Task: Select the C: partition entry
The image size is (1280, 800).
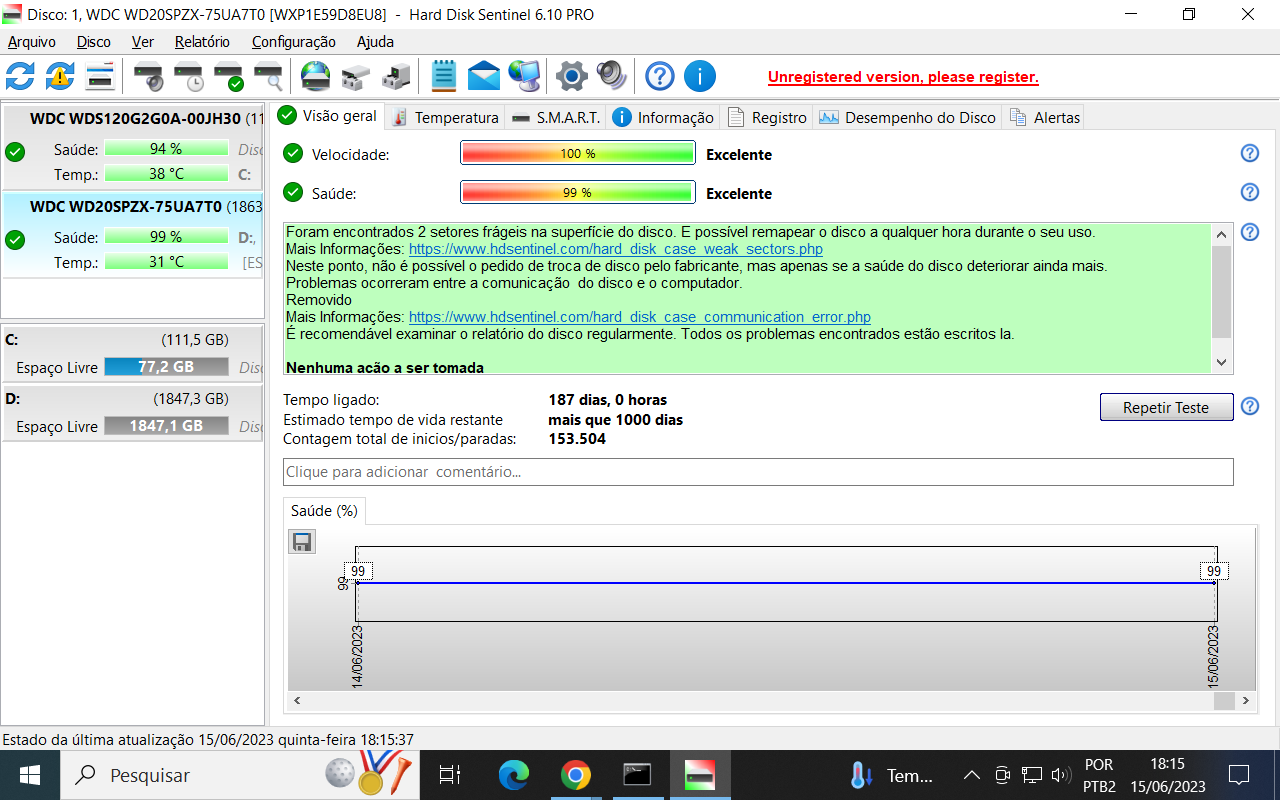Action: point(132,353)
